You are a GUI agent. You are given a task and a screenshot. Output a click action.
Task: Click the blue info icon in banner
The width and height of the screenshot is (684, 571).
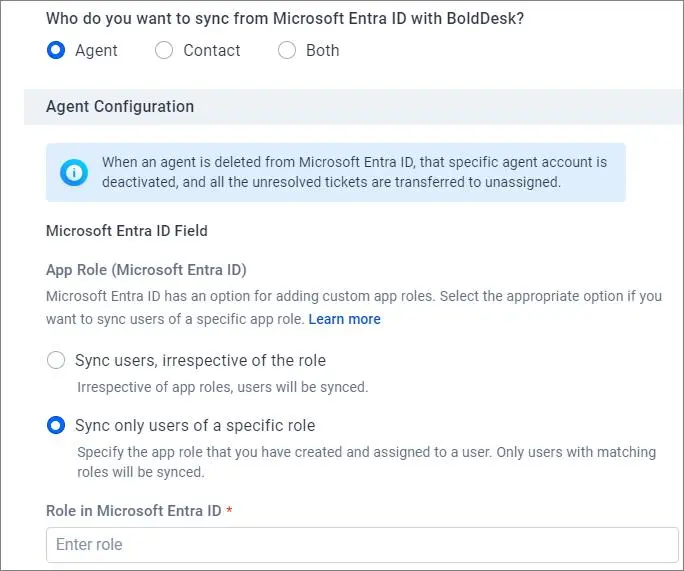click(x=74, y=172)
